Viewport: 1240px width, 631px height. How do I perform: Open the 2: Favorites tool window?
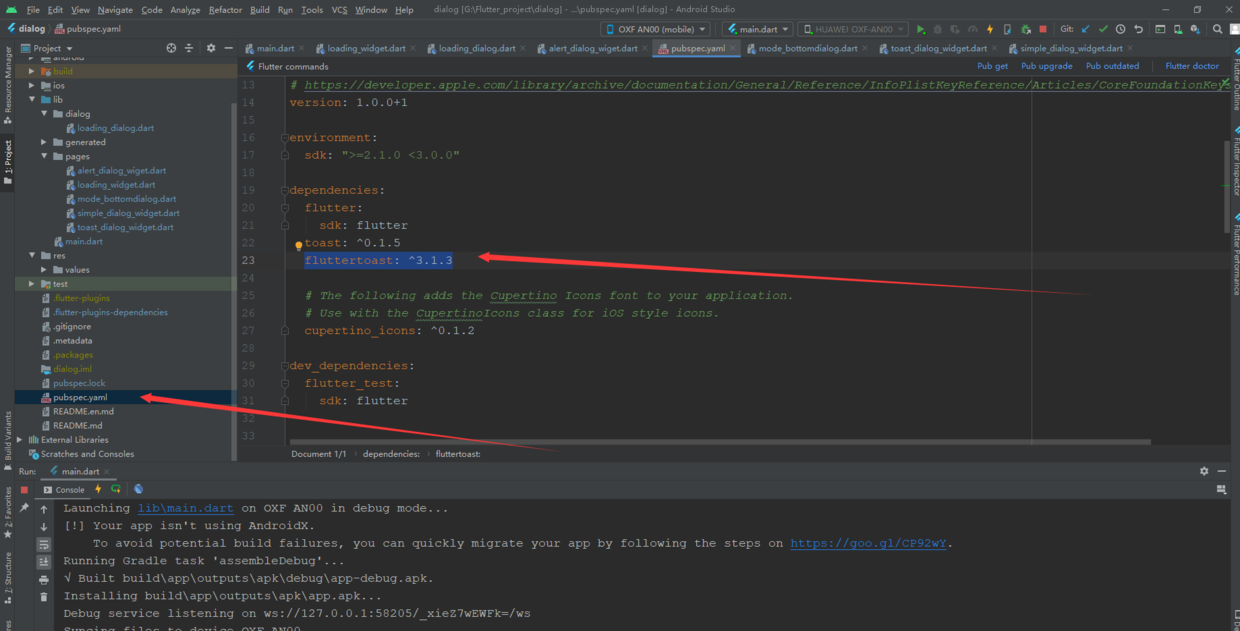coord(7,513)
